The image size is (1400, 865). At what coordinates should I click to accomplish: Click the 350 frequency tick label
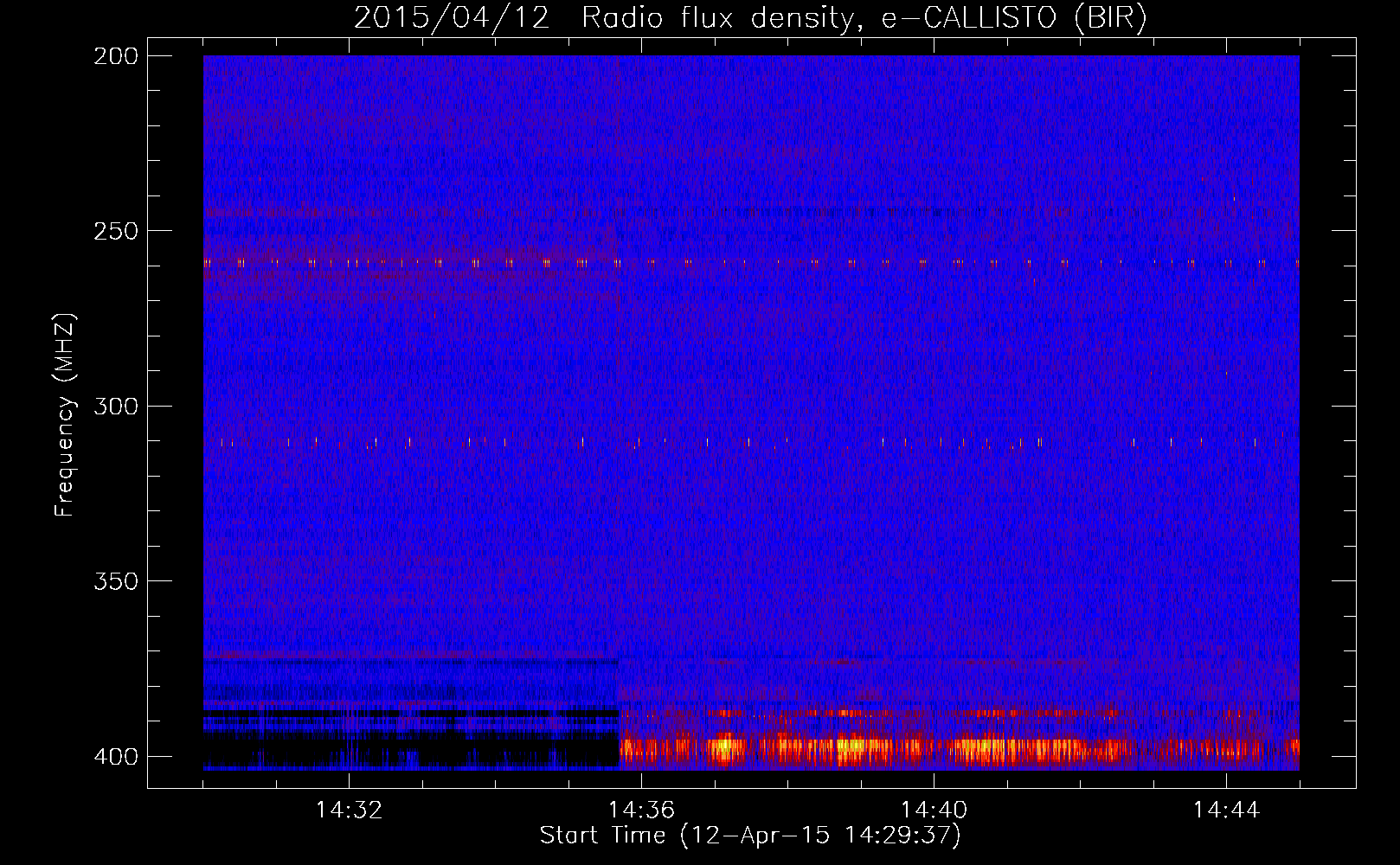[116, 581]
